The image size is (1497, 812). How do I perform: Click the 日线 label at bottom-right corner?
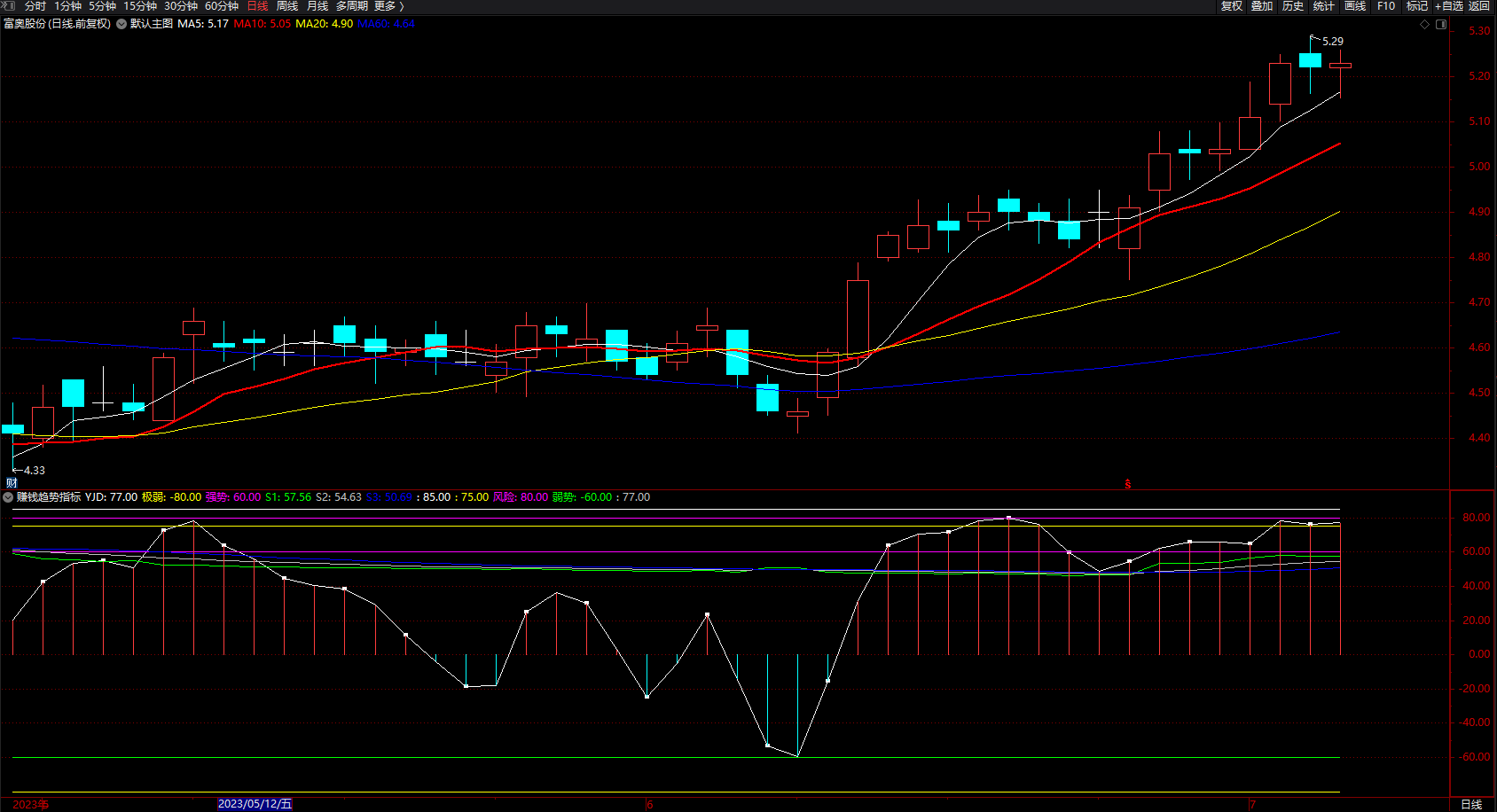point(1471,805)
